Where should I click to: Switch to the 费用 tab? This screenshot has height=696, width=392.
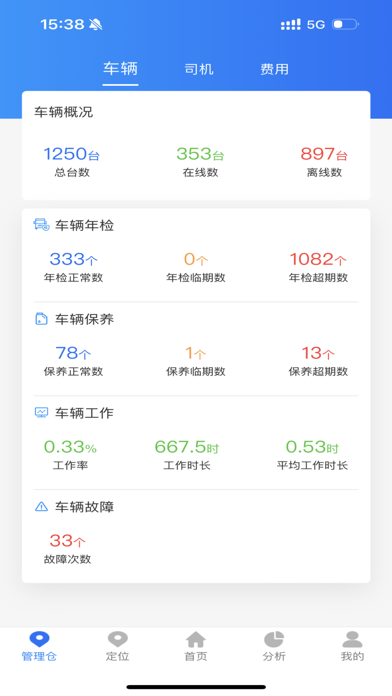pyautogui.click(x=274, y=69)
